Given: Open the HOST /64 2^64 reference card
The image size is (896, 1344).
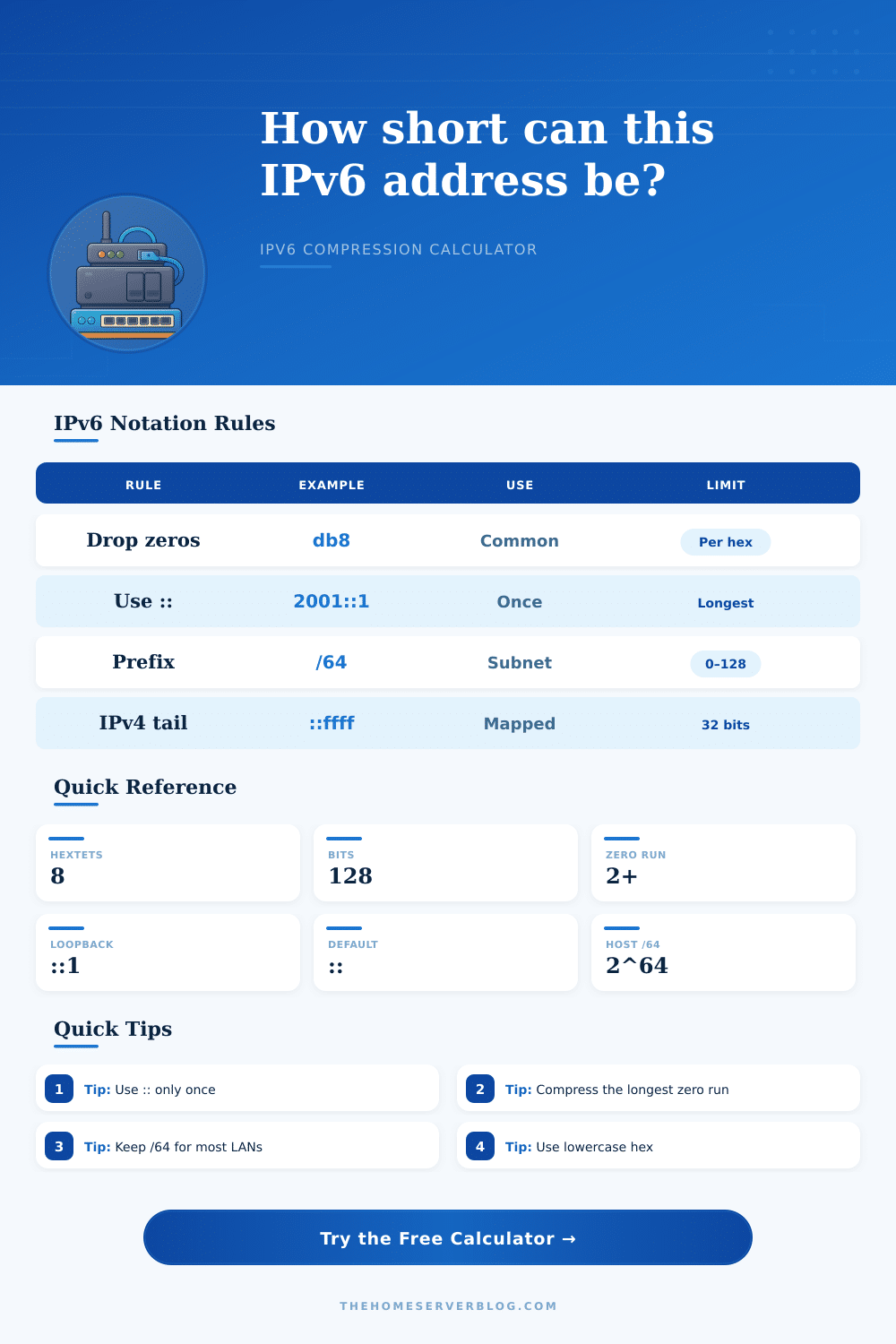Looking at the screenshot, I should [x=723, y=952].
